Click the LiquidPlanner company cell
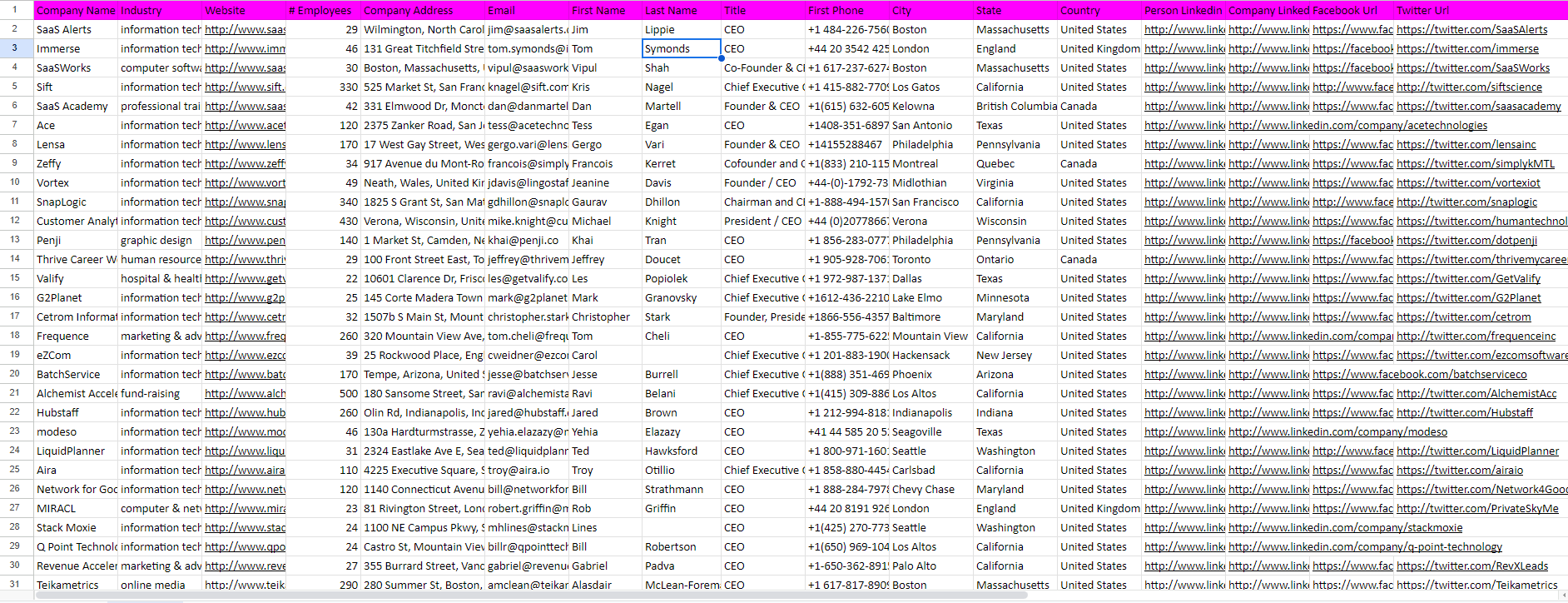This screenshot has width=1568, height=603. point(76,451)
